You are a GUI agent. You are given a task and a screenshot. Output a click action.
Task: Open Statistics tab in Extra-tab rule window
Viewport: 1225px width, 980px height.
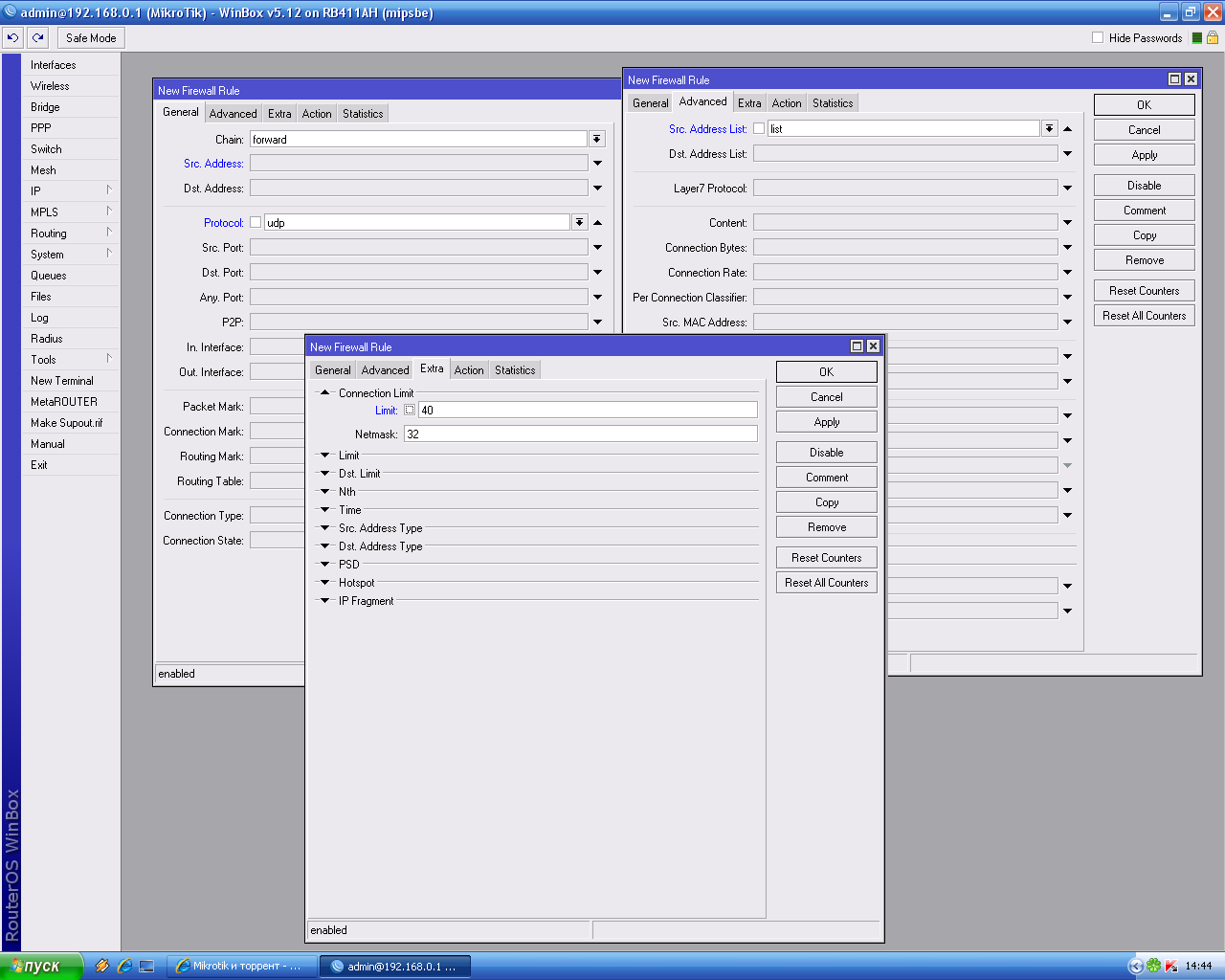[515, 370]
